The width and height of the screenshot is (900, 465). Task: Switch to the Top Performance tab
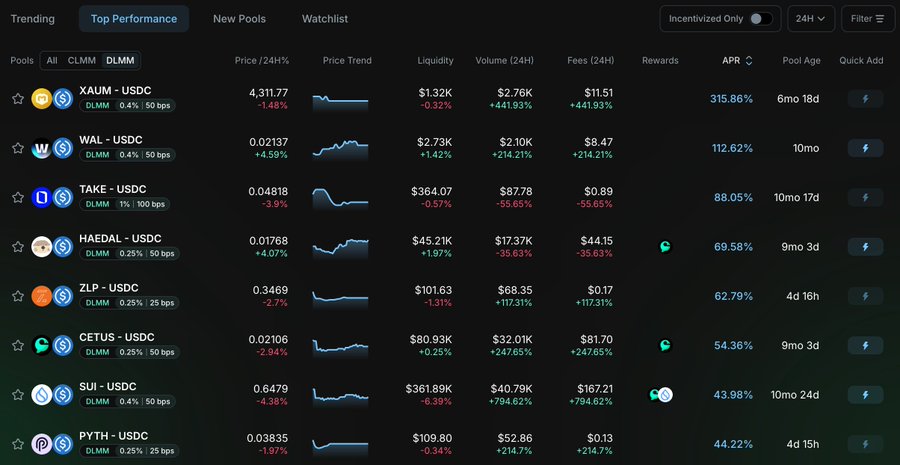[134, 19]
